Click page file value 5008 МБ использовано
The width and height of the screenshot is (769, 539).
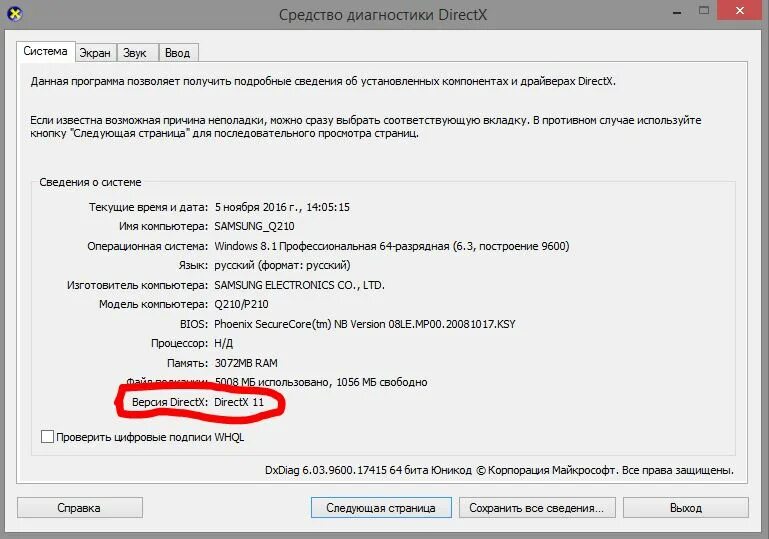click(x=321, y=383)
